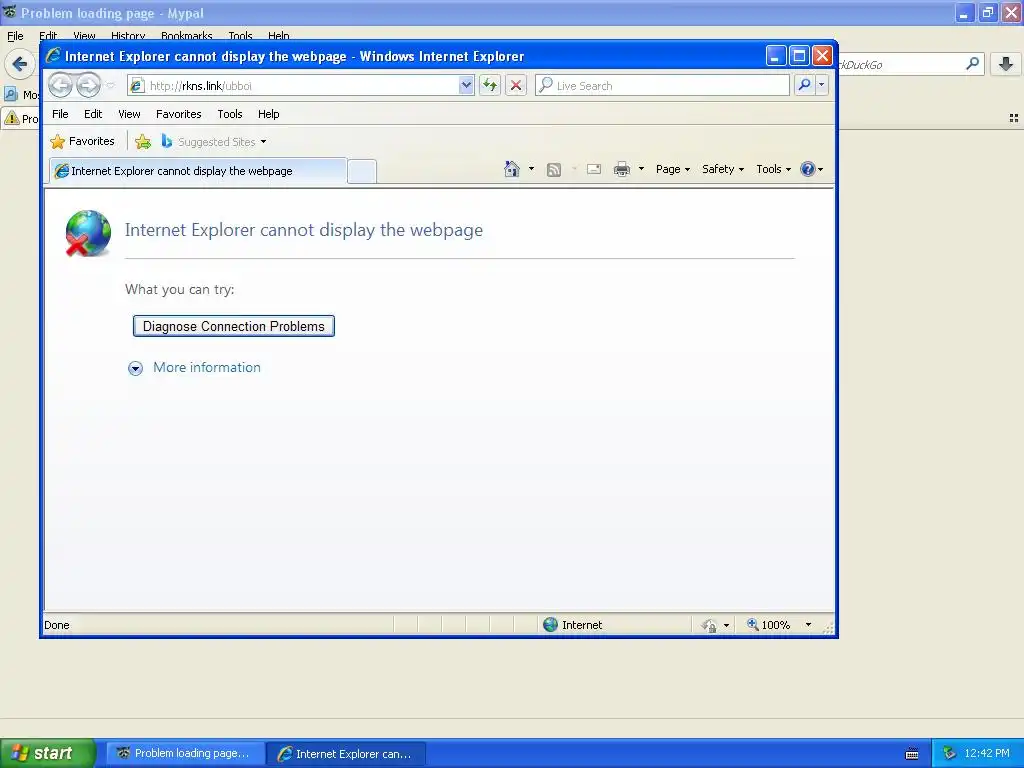The image size is (1024, 768).
Task: Switch to 'Problem loading page' taskbar item
Action: (185, 754)
